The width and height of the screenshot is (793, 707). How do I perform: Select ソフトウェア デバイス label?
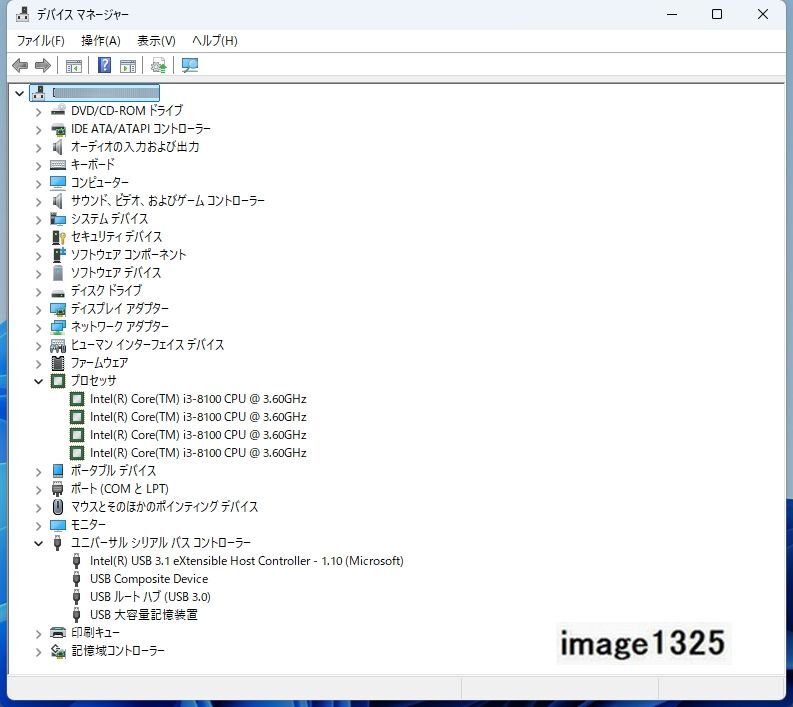tap(116, 273)
